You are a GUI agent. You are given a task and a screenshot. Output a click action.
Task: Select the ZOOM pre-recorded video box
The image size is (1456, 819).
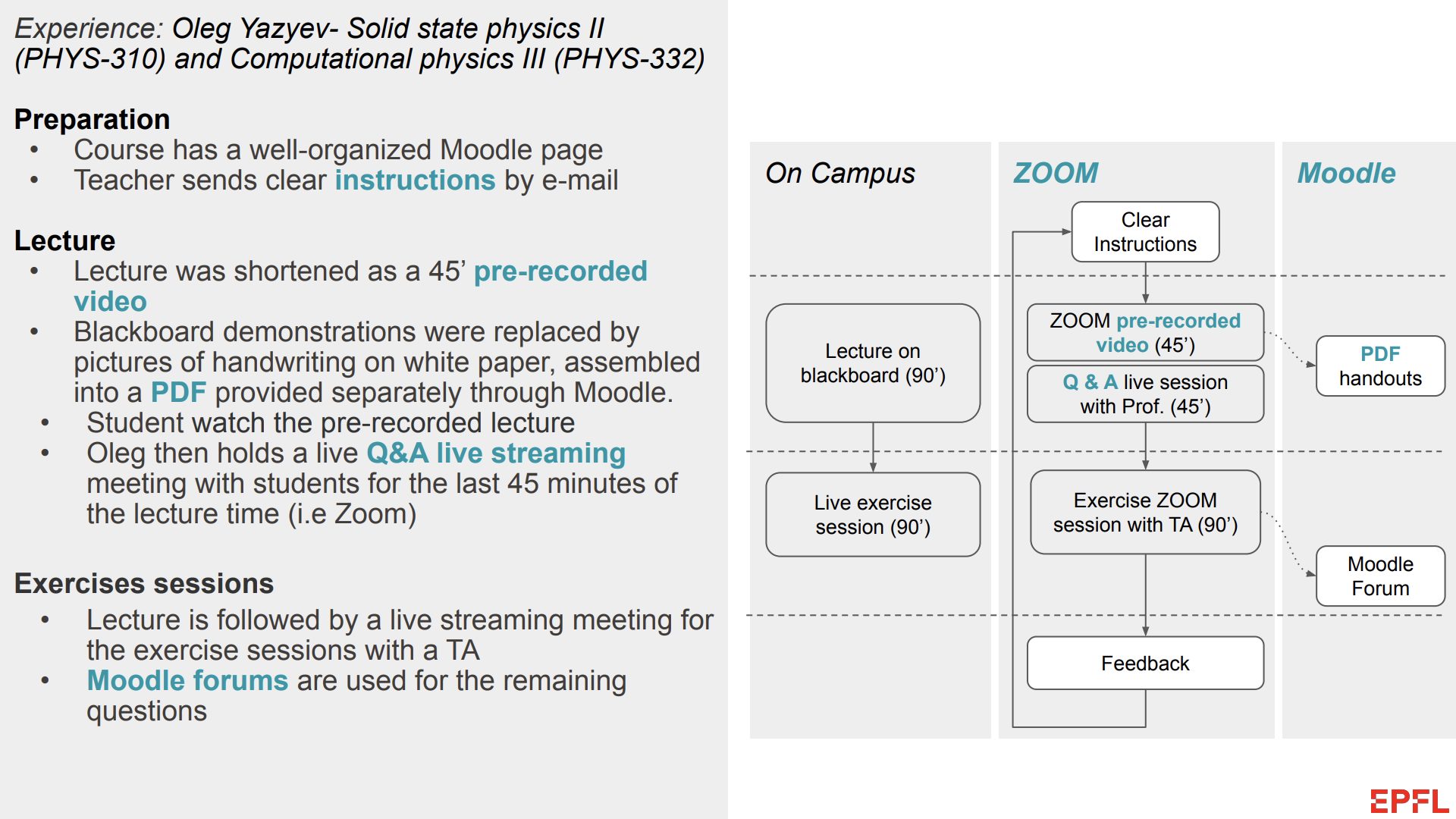click(x=1145, y=333)
